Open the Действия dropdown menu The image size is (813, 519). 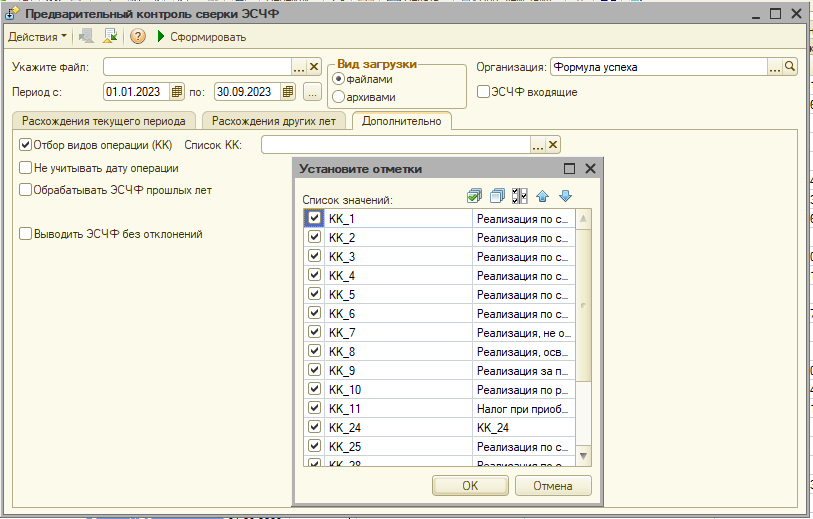click(38, 37)
